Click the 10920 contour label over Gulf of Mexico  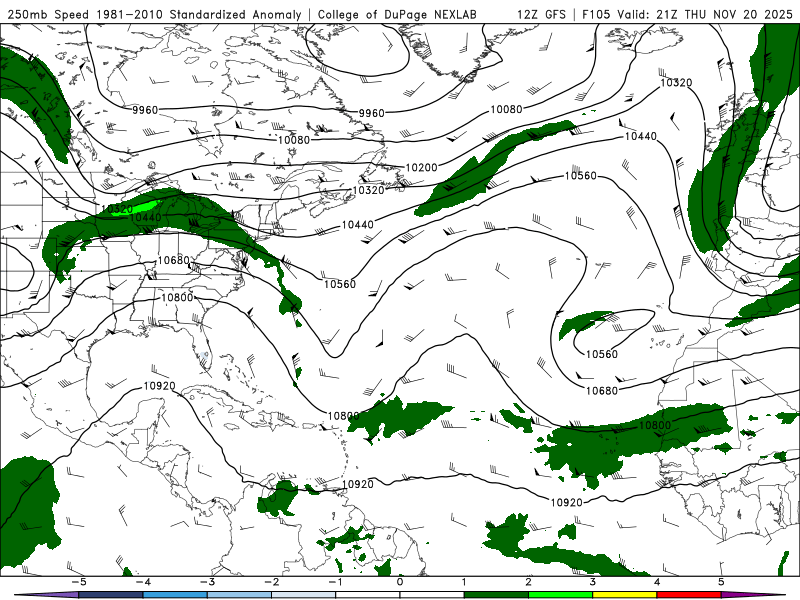tap(160, 386)
